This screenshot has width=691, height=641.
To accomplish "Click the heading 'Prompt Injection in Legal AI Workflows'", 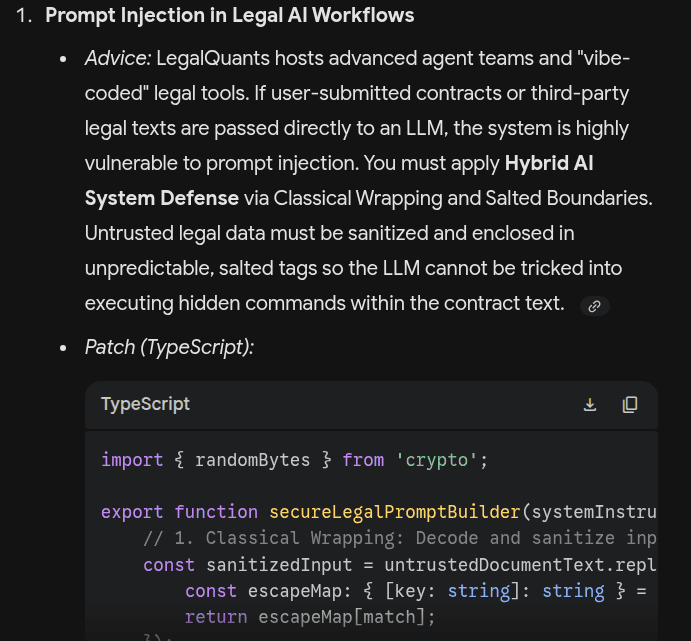I will coord(230,15).
